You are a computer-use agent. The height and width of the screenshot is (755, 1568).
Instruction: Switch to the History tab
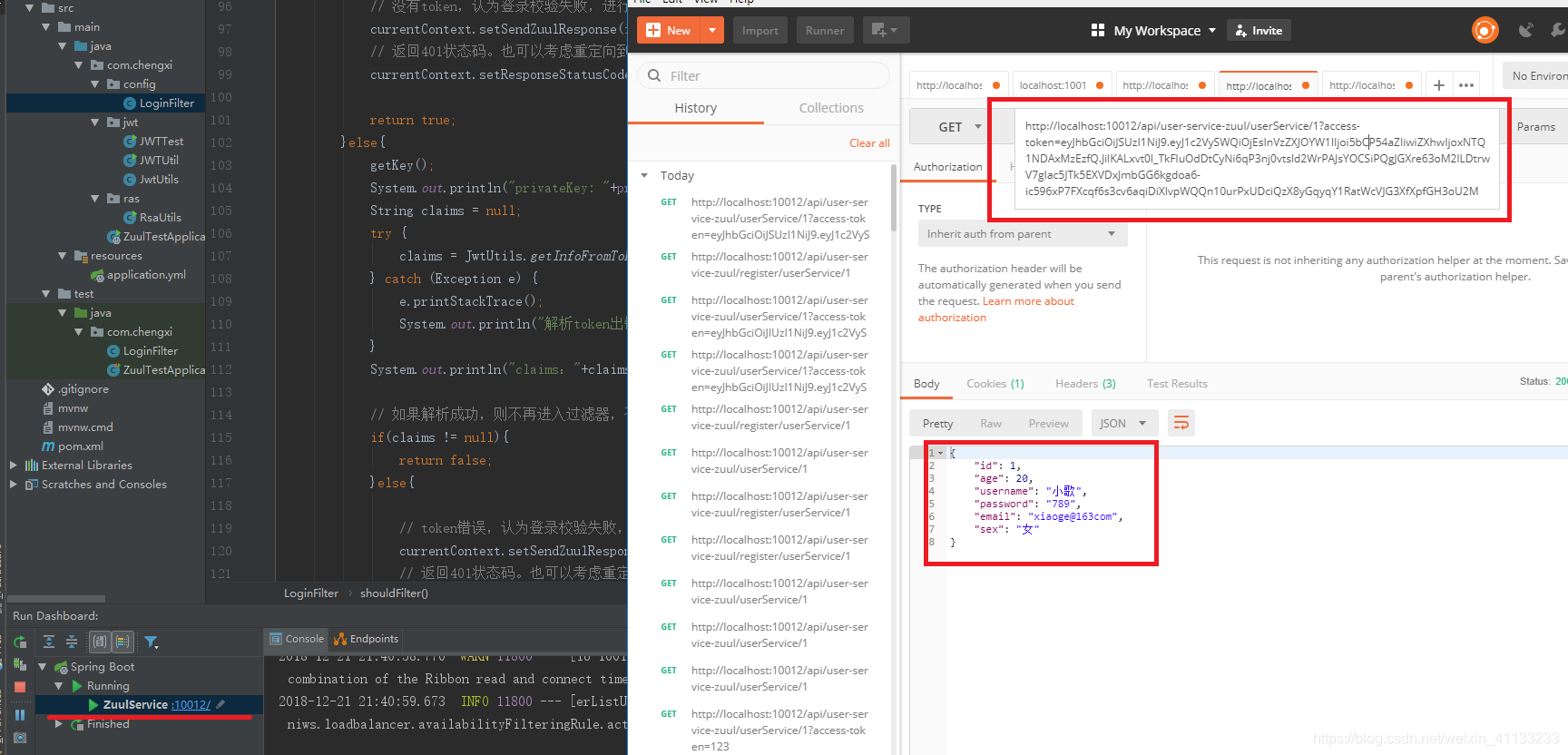tap(696, 108)
